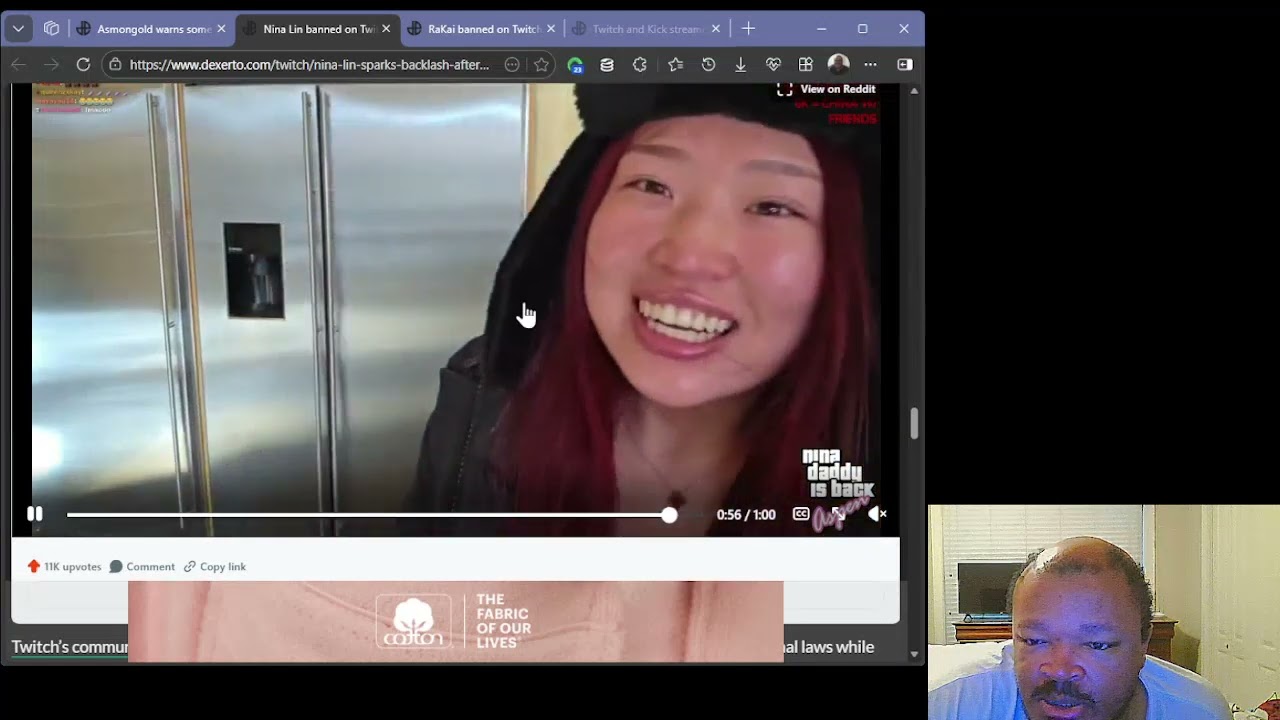Close the Twitch and Kick tab
This screenshot has width=1280, height=720.
point(716,29)
